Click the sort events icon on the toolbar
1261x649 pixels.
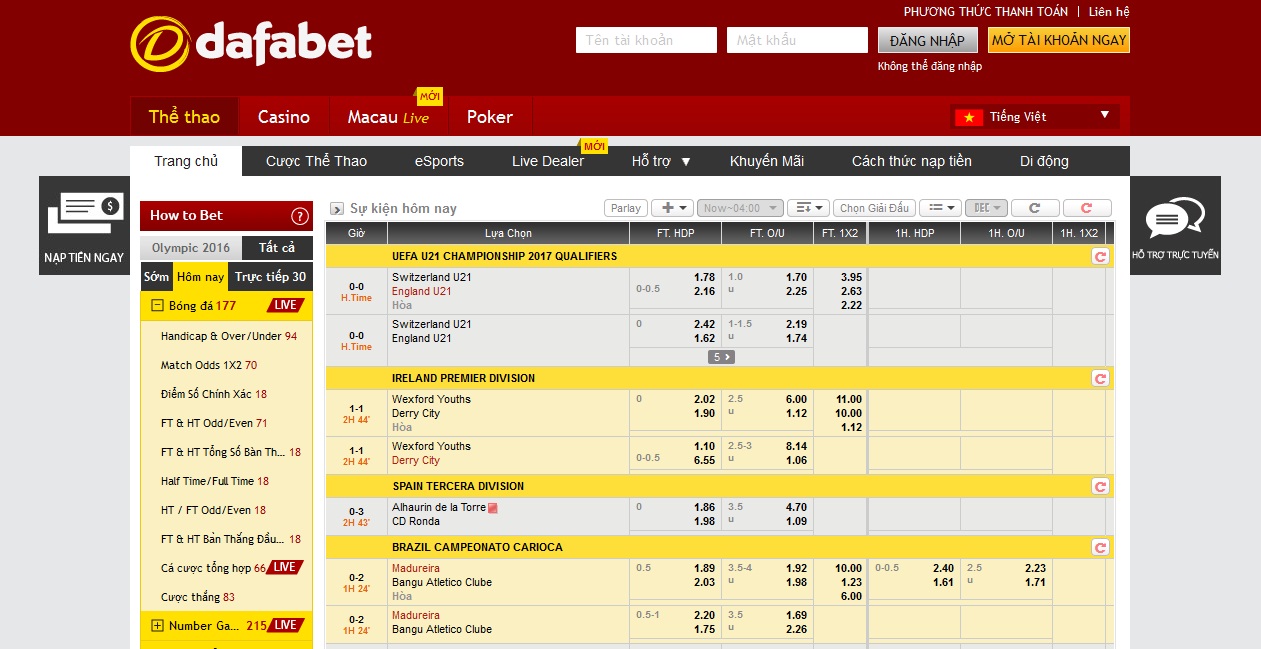coord(810,208)
